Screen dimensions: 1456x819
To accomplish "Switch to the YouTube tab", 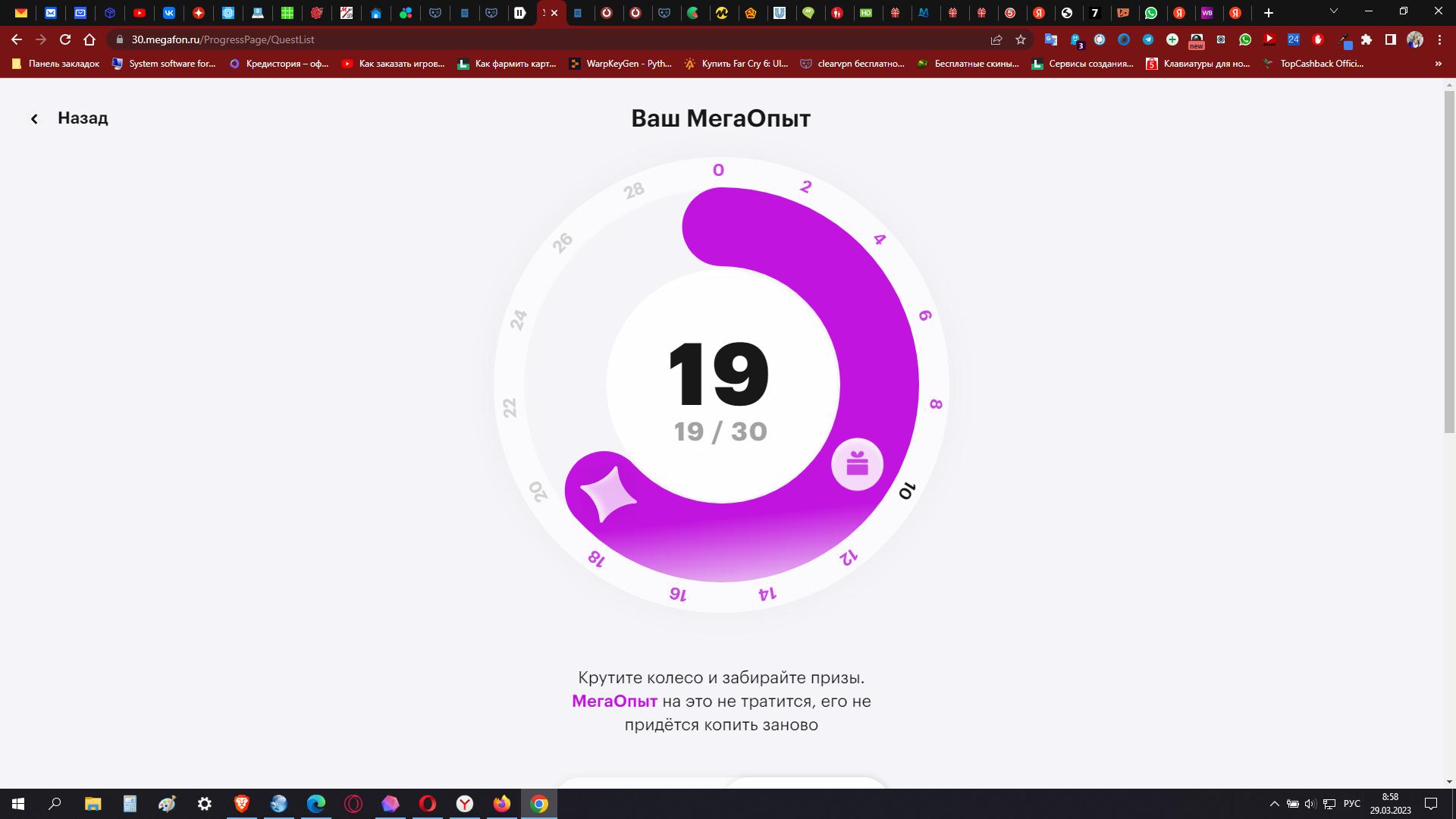I will tap(140, 13).
